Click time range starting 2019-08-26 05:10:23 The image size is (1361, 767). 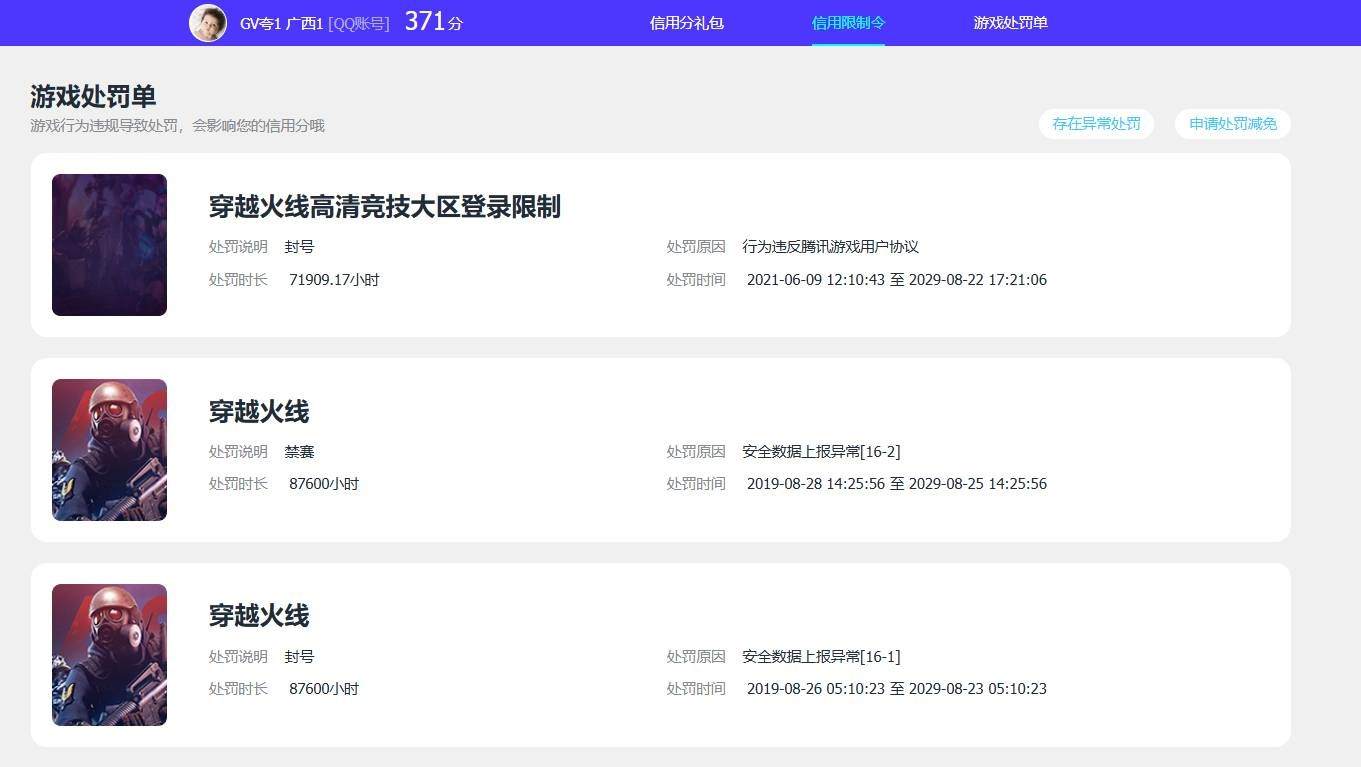897,689
